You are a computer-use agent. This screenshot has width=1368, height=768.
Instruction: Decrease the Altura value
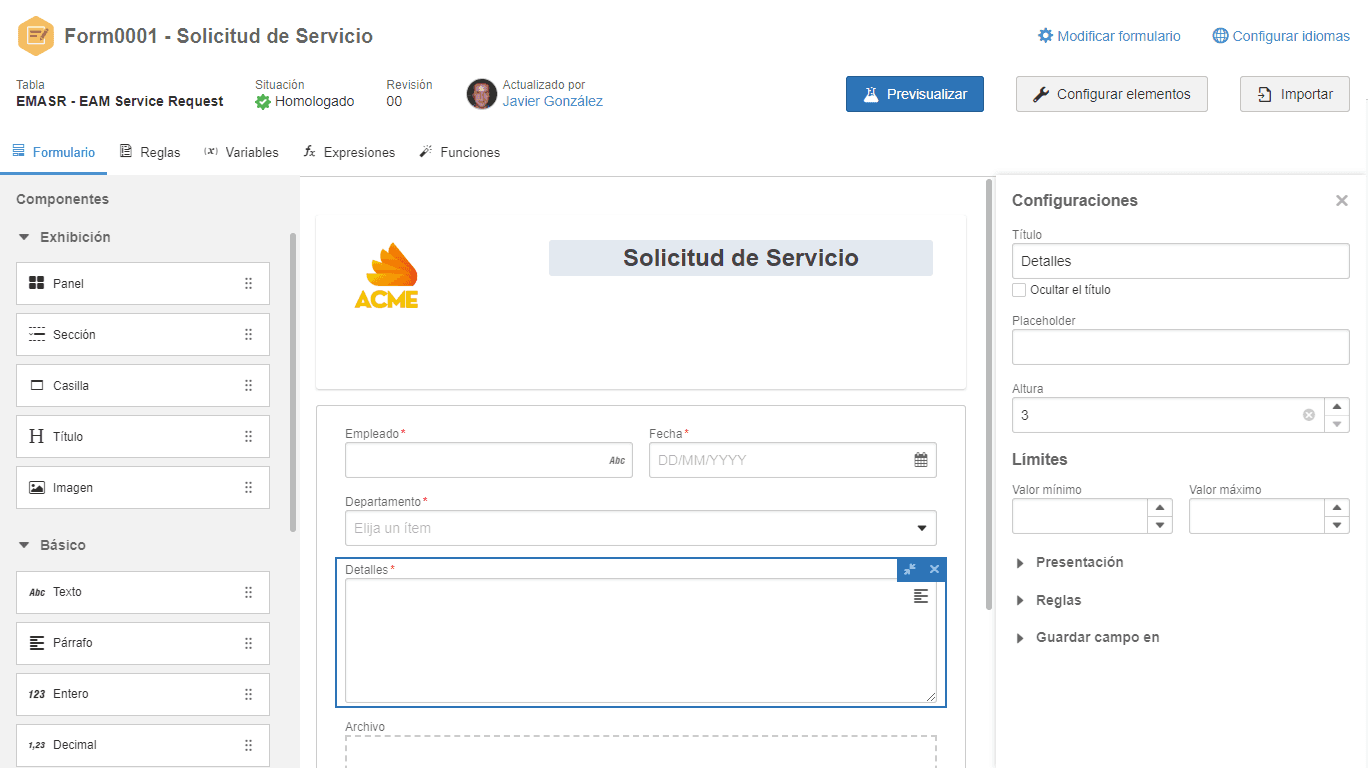(x=1337, y=424)
